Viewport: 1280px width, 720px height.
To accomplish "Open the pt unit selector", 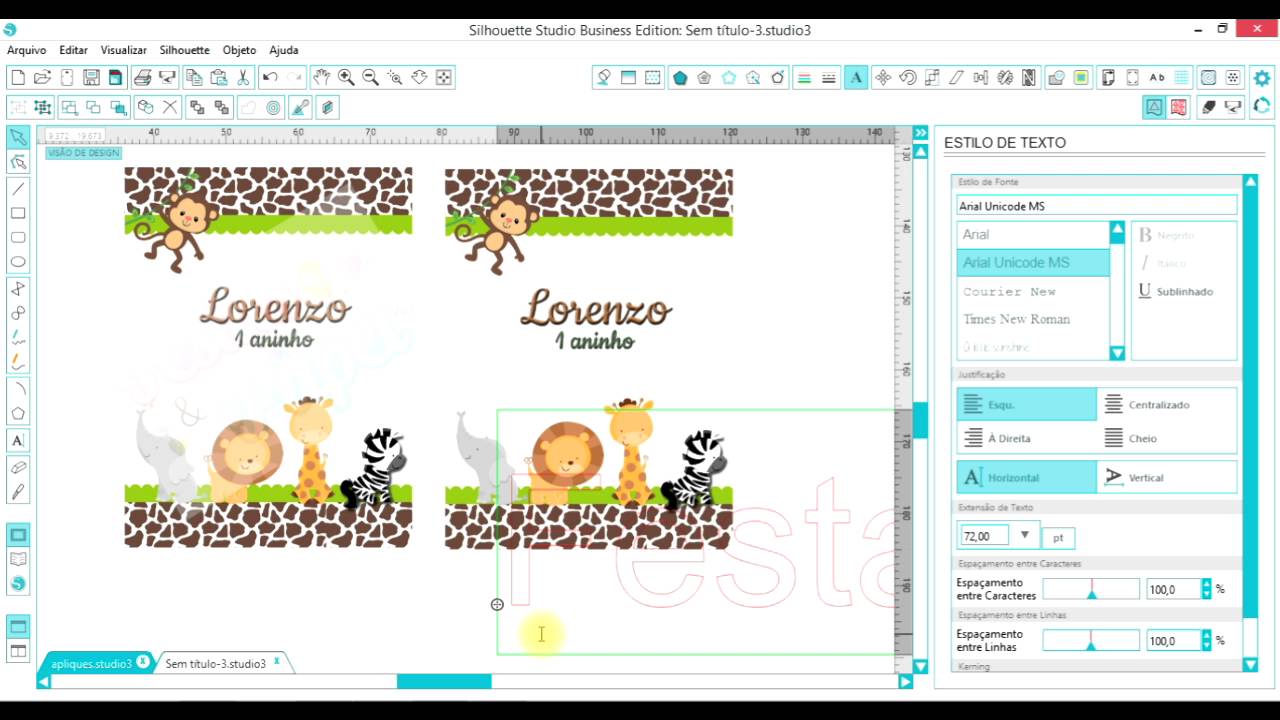I will [1058, 538].
